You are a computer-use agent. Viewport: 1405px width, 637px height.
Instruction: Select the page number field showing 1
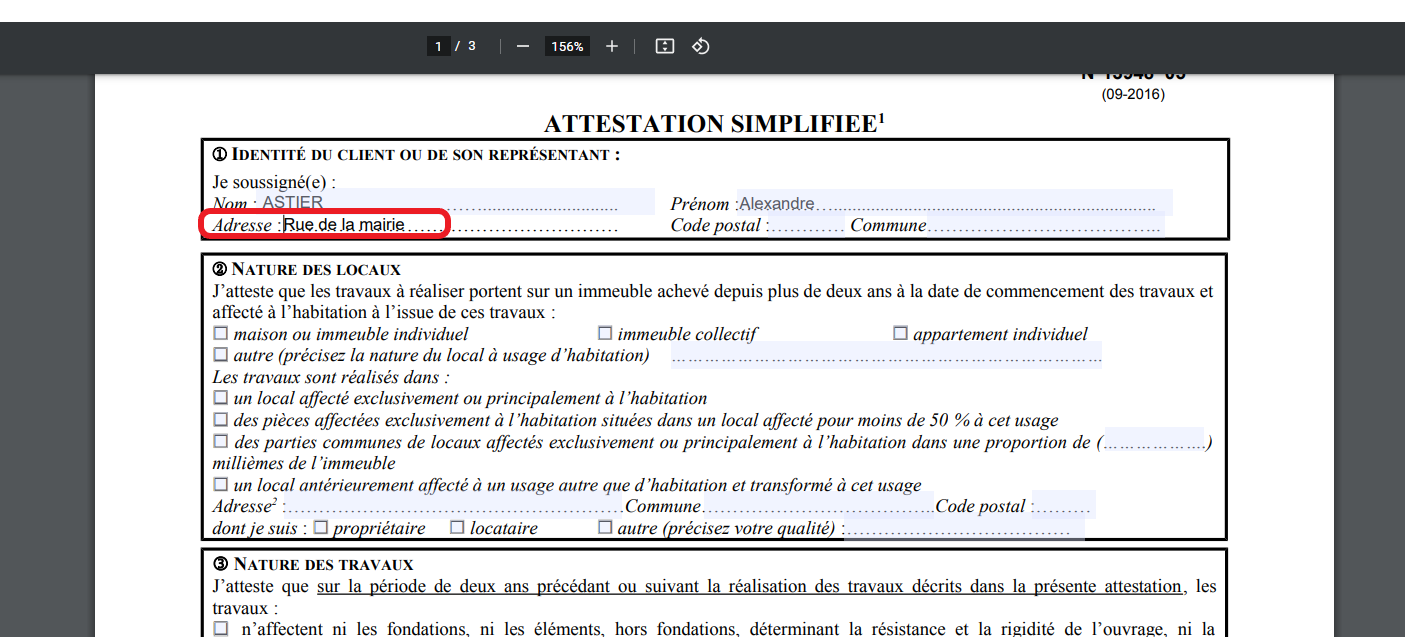pyautogui.click(x=438, y=46)
